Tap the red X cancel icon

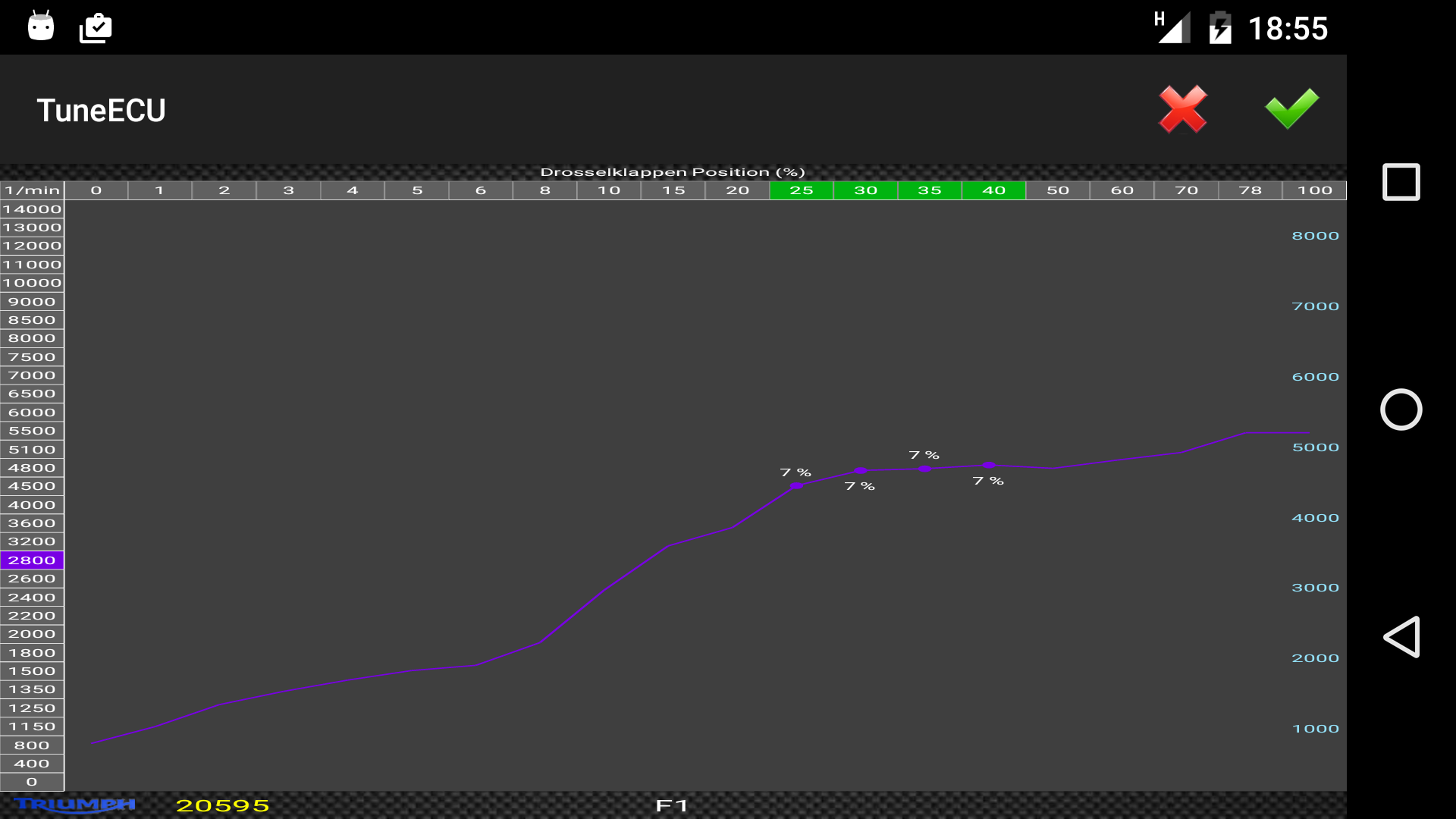pos(1182,109)
